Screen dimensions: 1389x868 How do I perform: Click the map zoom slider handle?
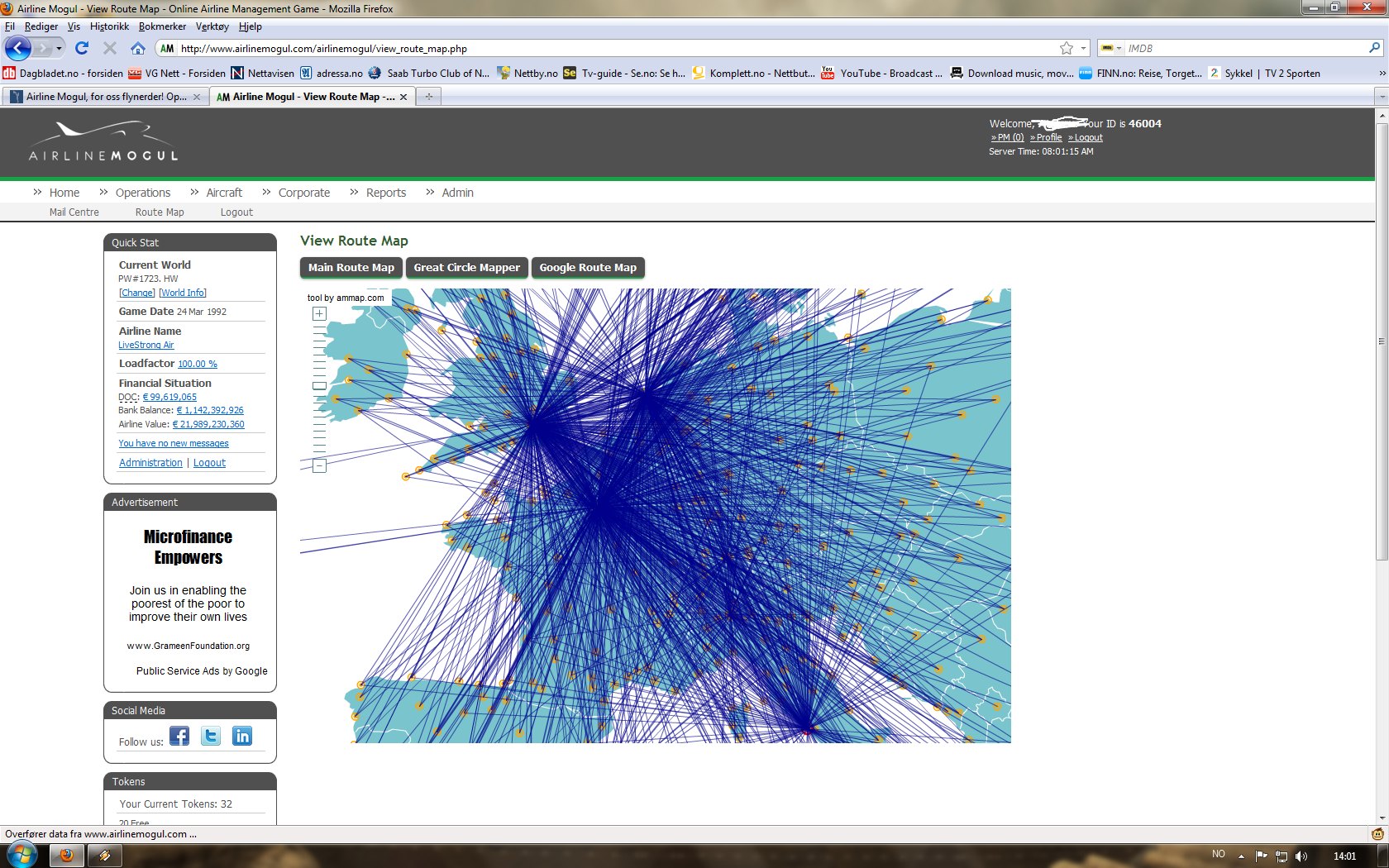pos(319,385)
